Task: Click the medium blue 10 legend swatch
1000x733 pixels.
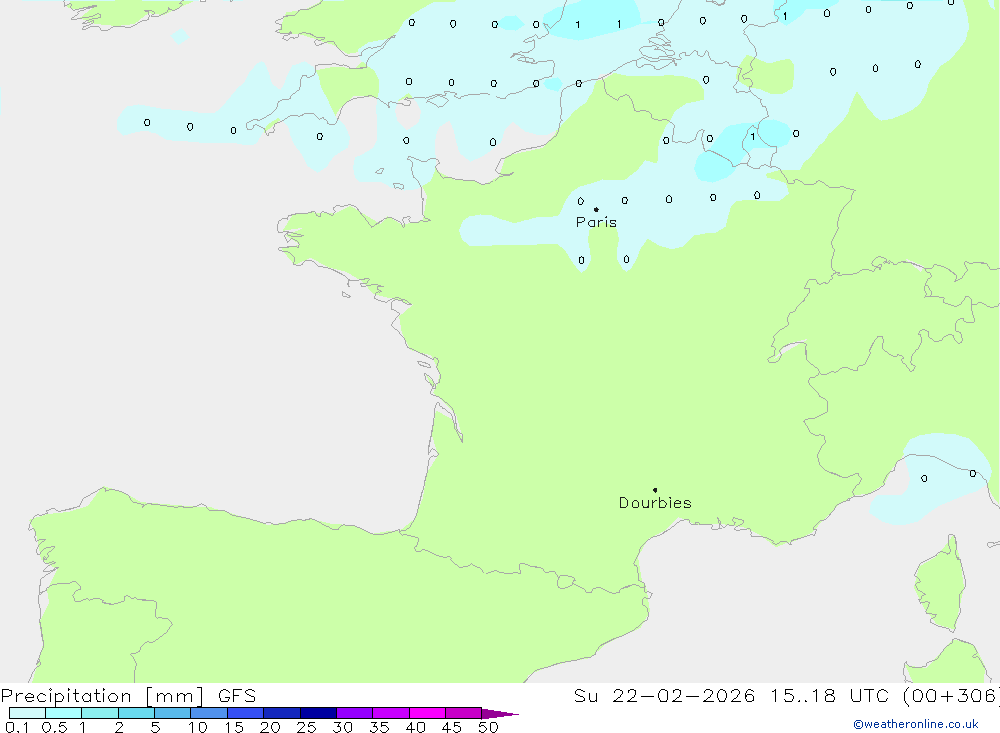Action: tap(209, 713)
